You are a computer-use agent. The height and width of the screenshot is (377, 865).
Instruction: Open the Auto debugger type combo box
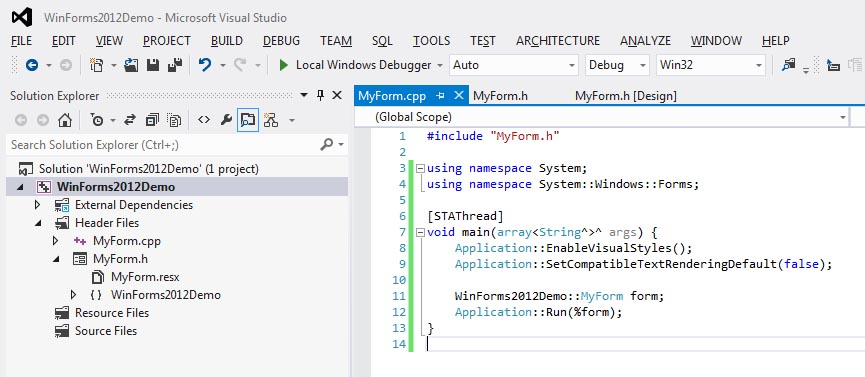514,65
